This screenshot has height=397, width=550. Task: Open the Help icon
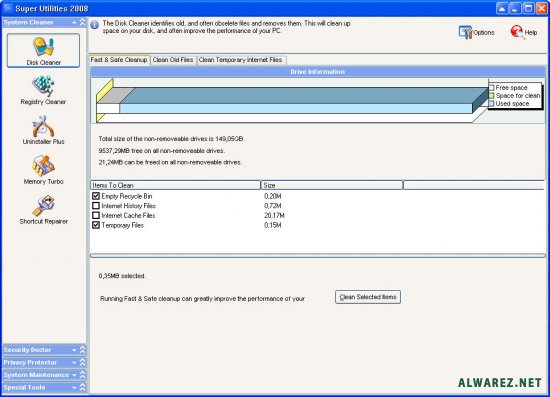524,32
